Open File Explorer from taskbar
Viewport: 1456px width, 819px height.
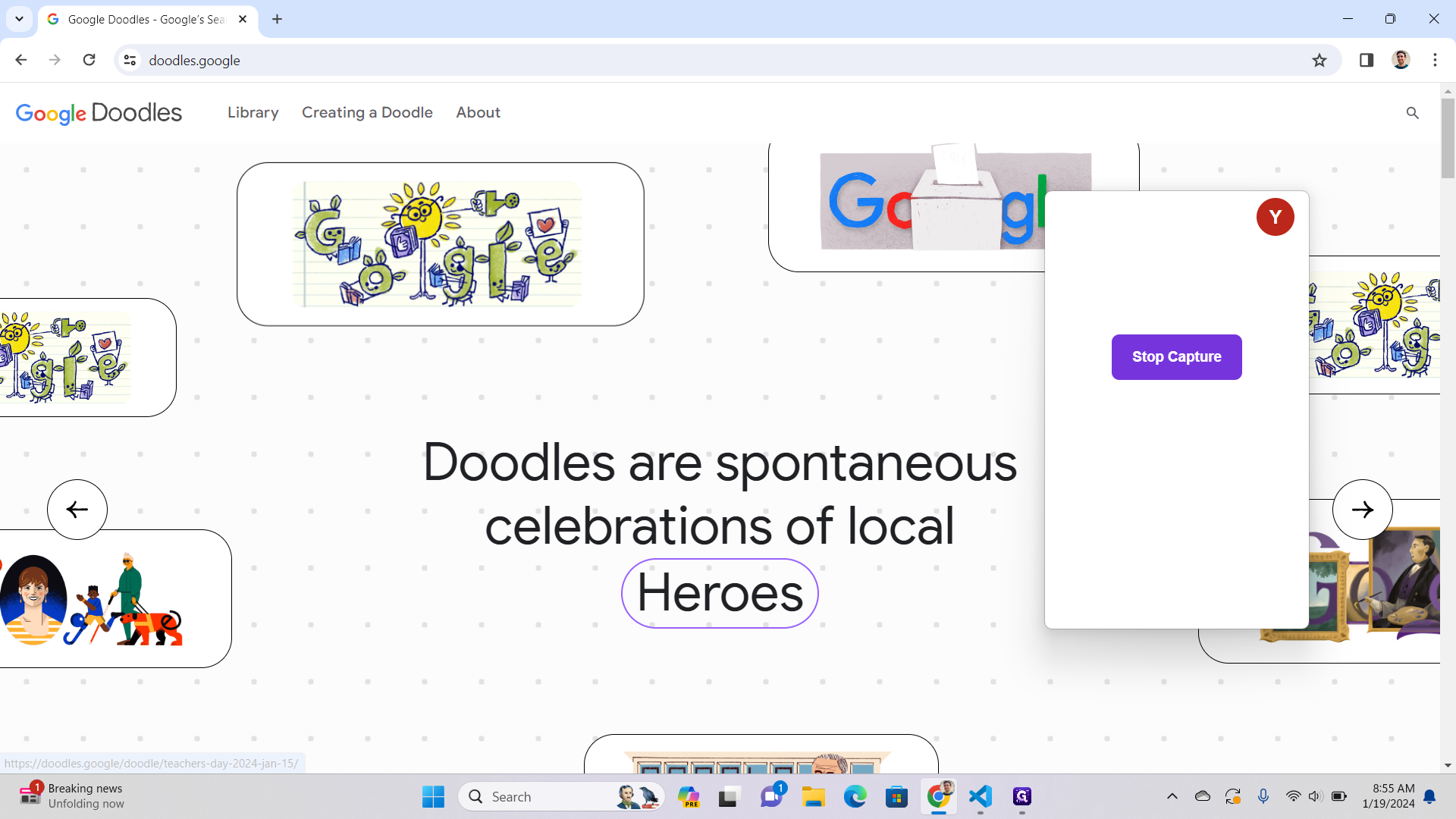click(813, 796)
